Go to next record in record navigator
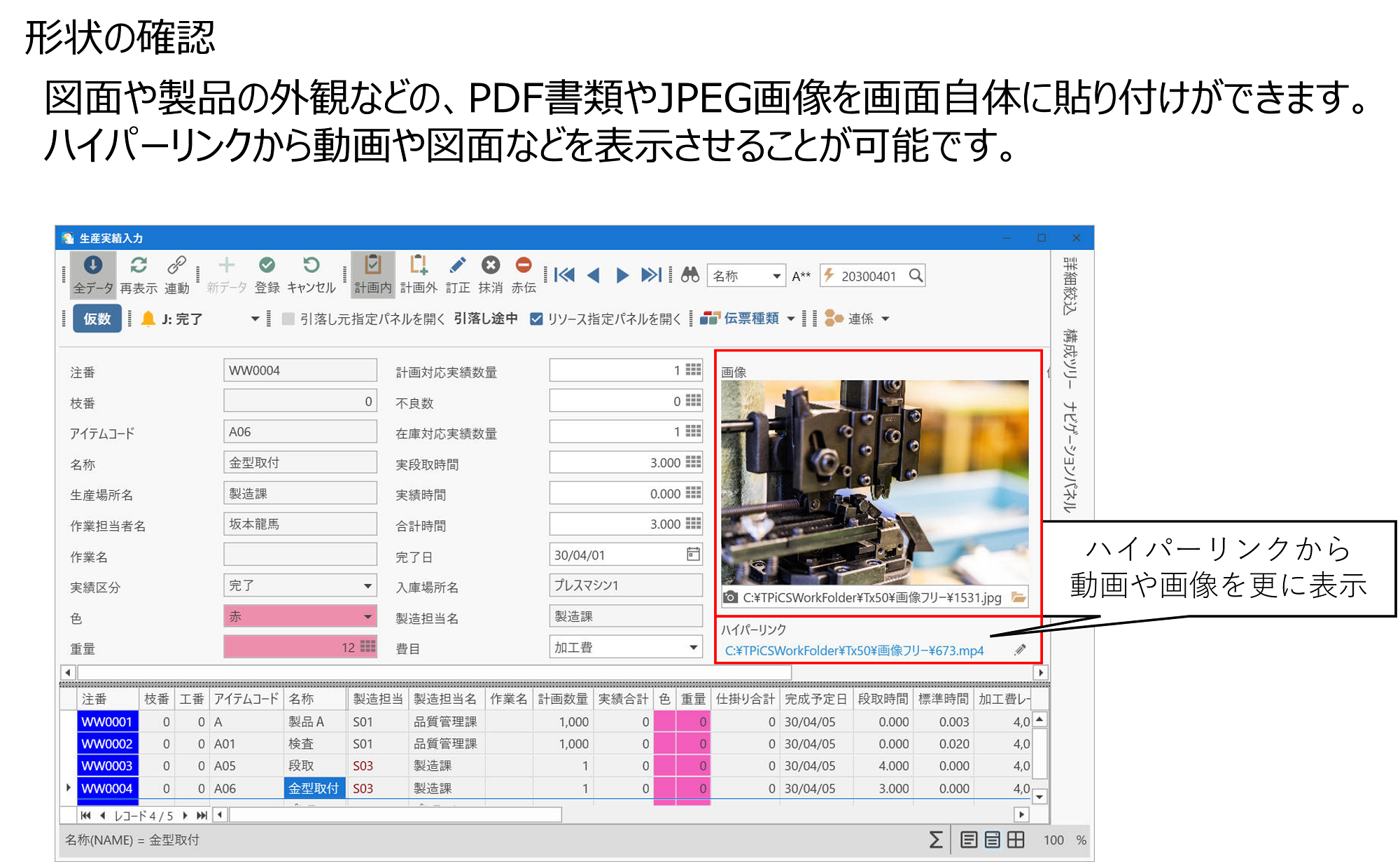1400x862 pixels. [185, 815]
